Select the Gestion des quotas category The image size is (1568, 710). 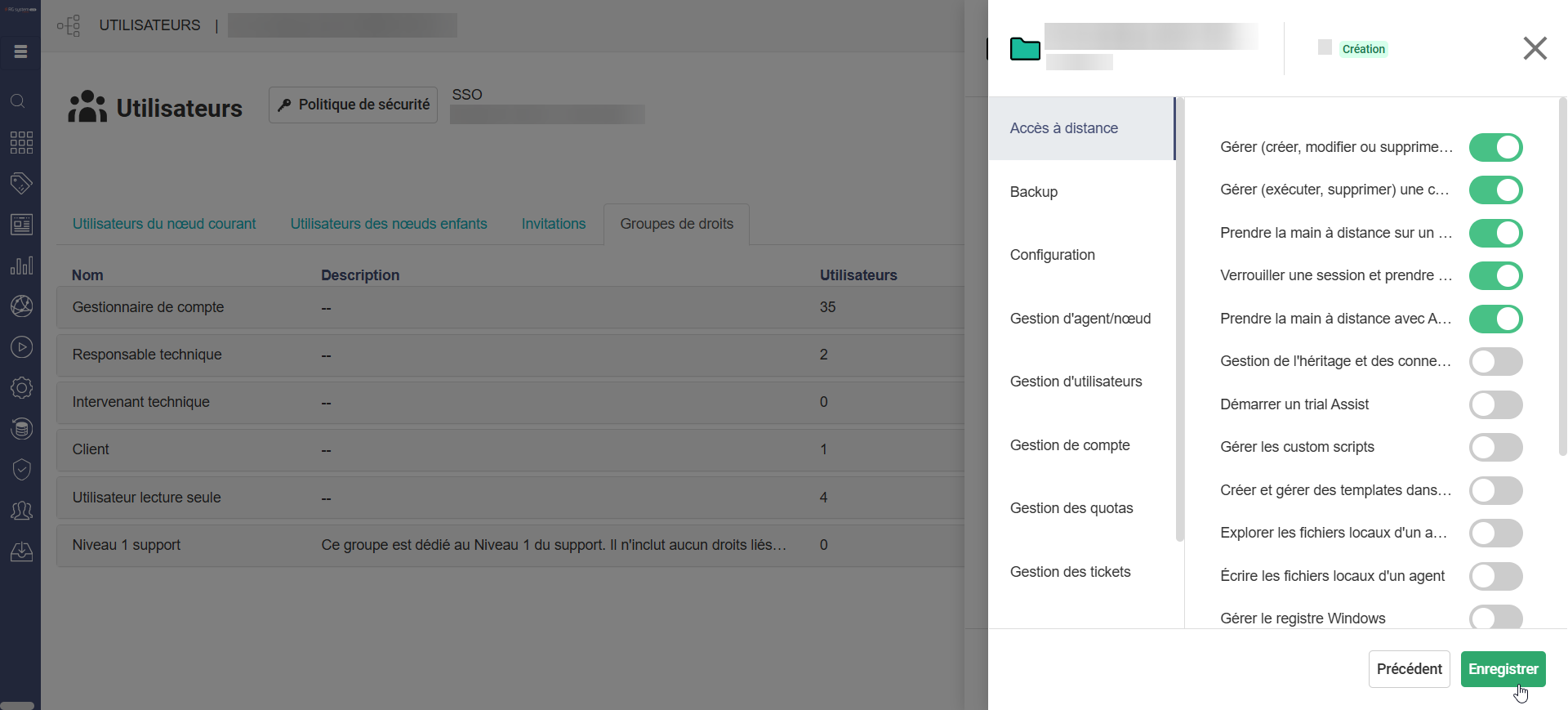click(1071, 508)
